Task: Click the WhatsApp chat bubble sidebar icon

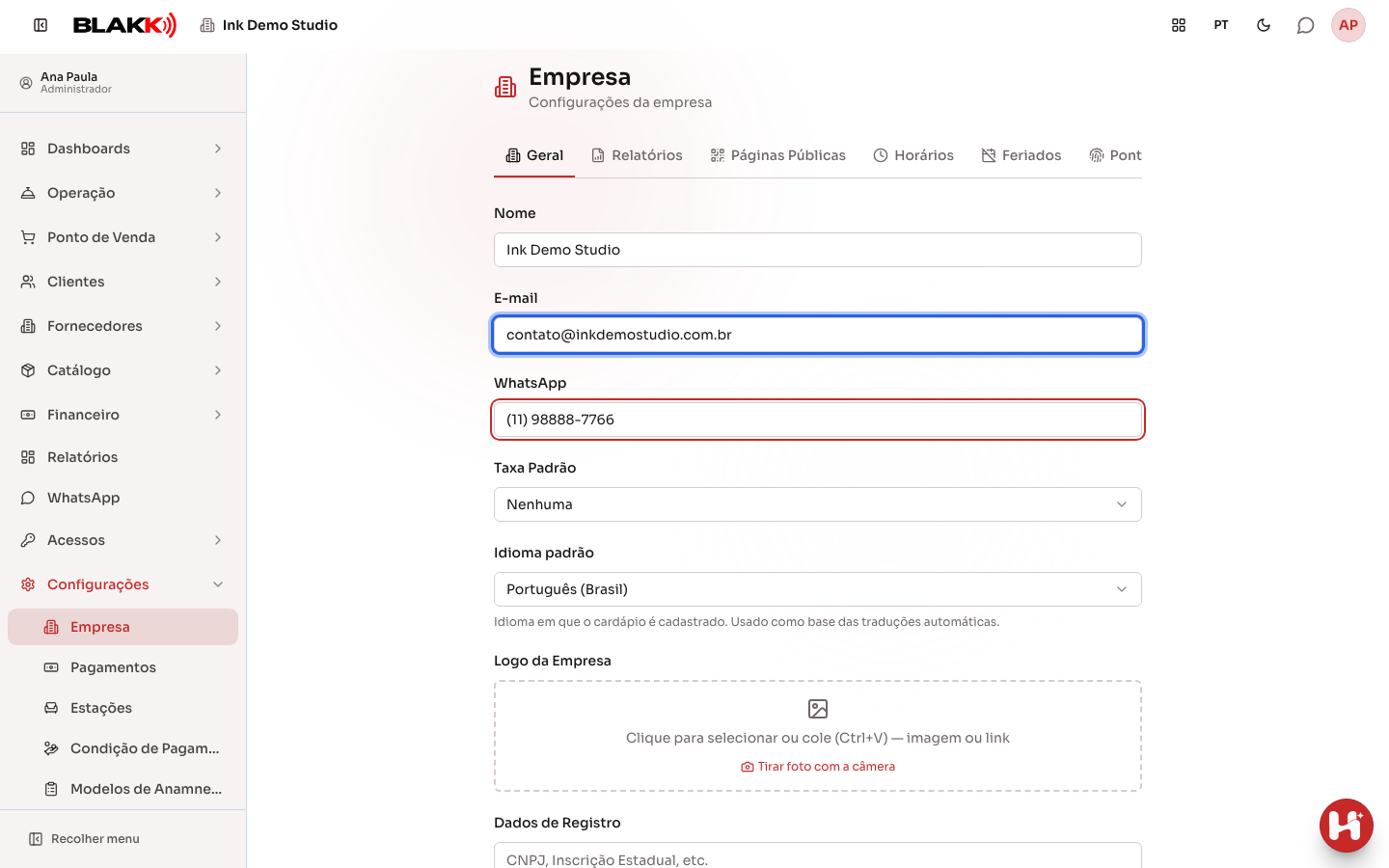Action: coord(28,498)
